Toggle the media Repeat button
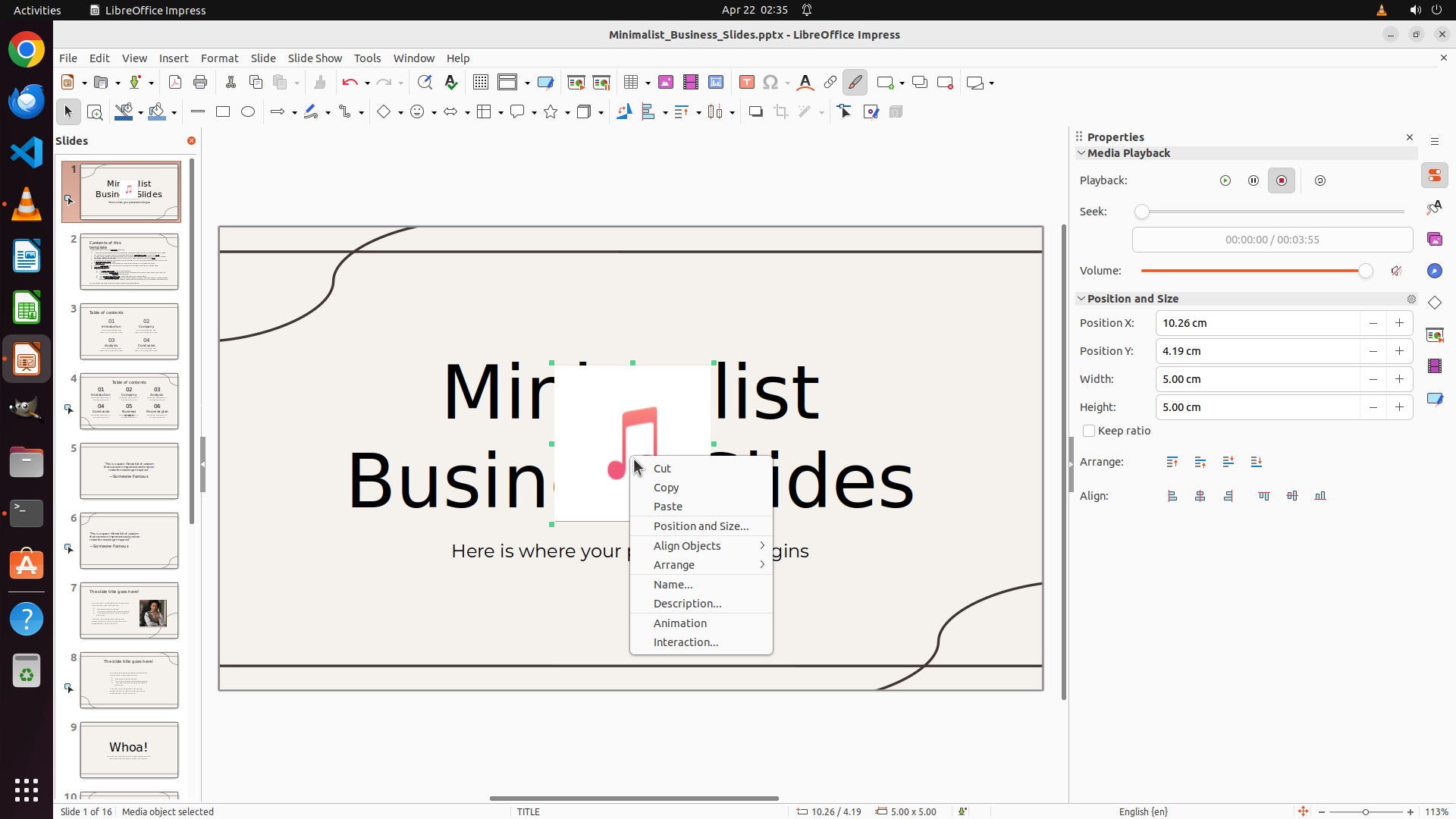1456x819 pixels. [1320, 180]
